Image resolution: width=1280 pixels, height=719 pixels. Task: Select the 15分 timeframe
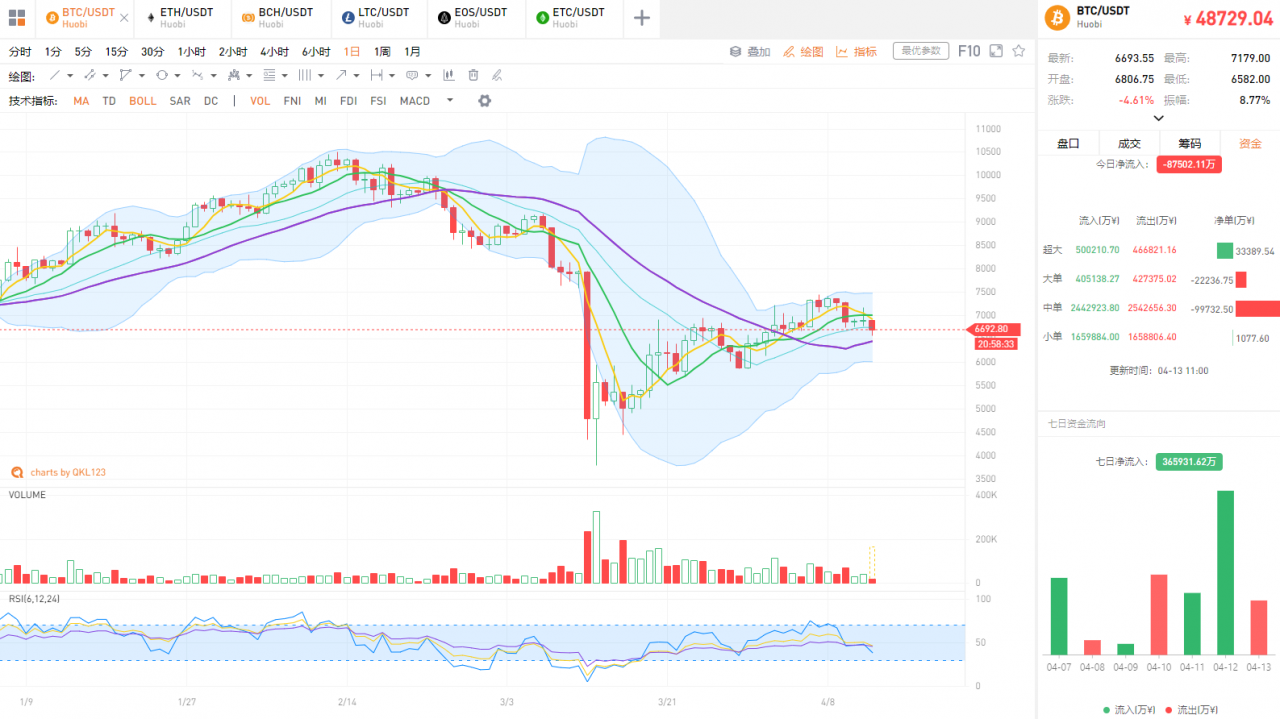pos(116,51)
